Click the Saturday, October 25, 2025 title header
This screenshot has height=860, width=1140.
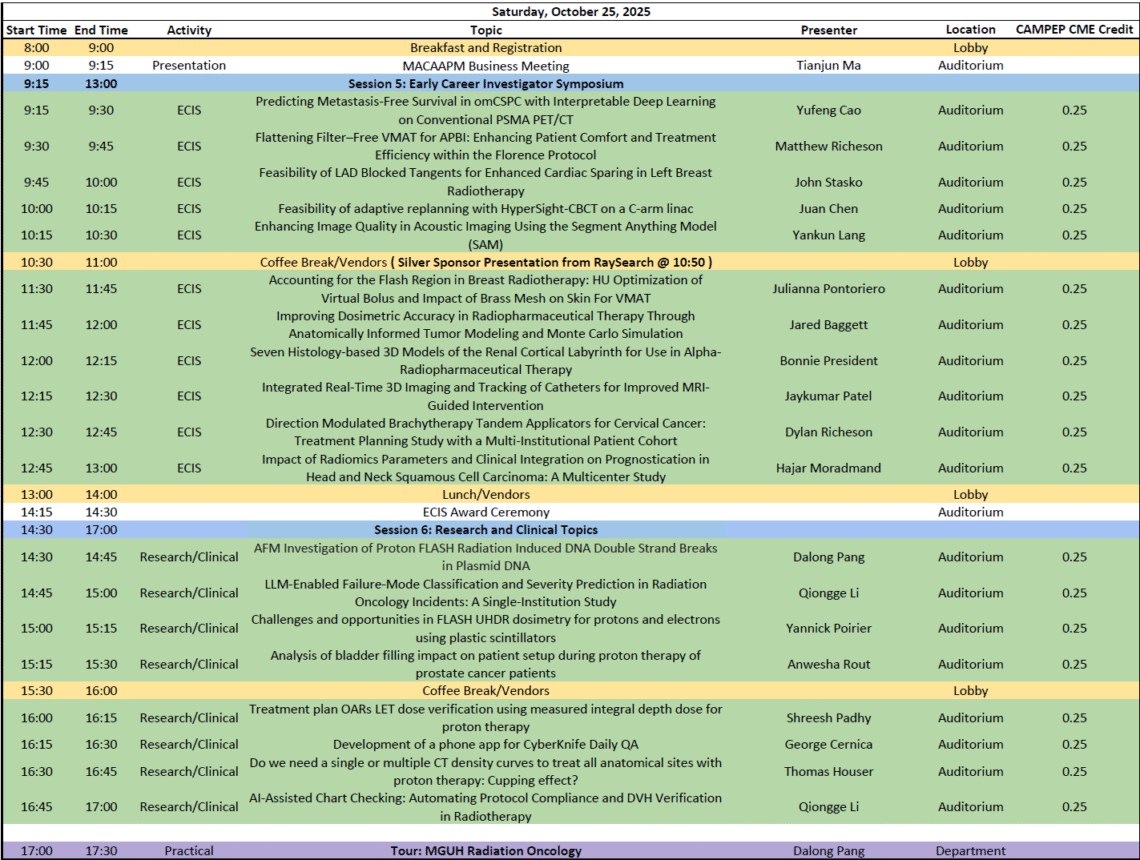click(570, 12)
